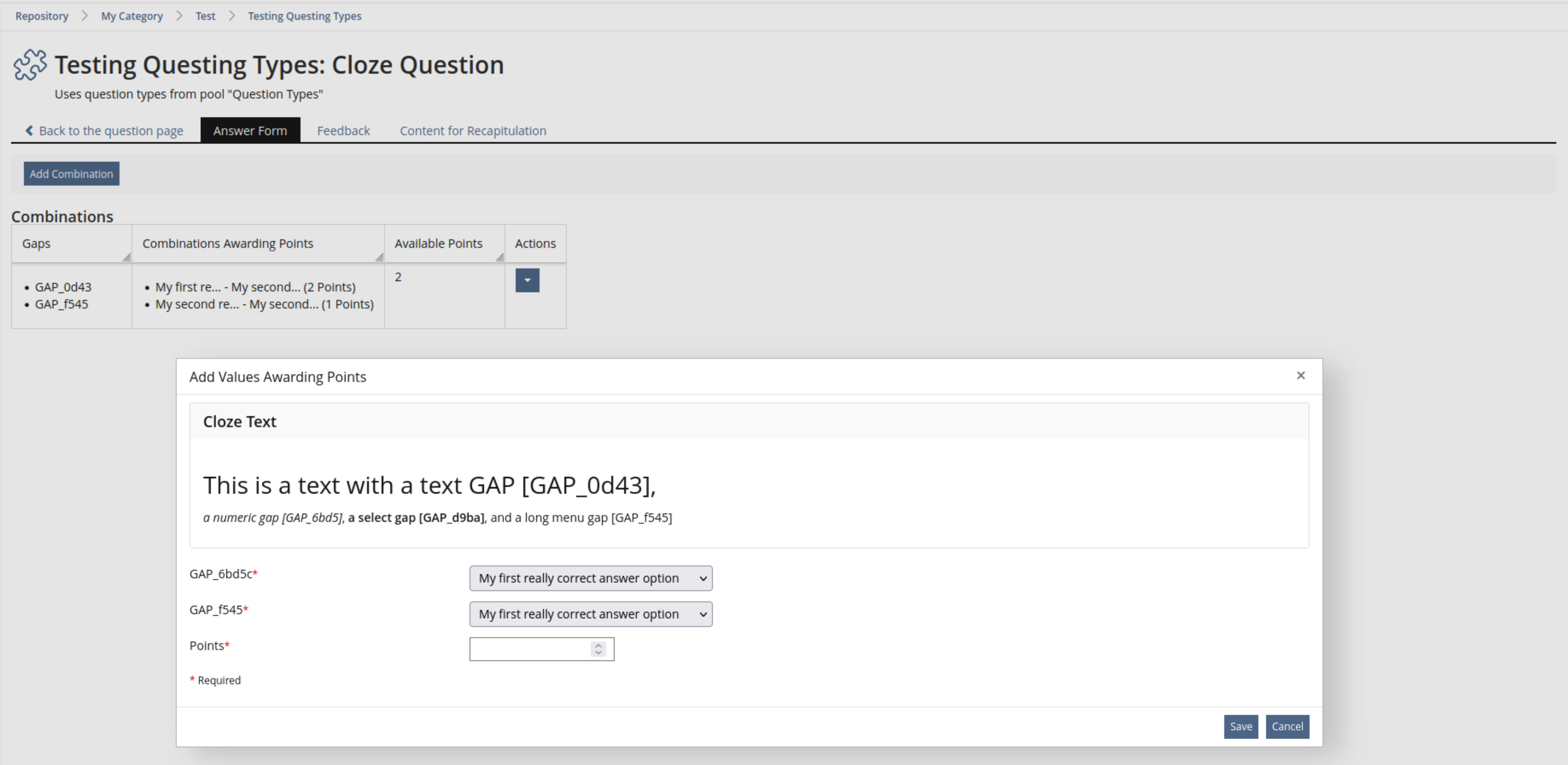Open the row actions dropdown arrow
This screenshot has height=765, width=1568.
click(527, 281)
